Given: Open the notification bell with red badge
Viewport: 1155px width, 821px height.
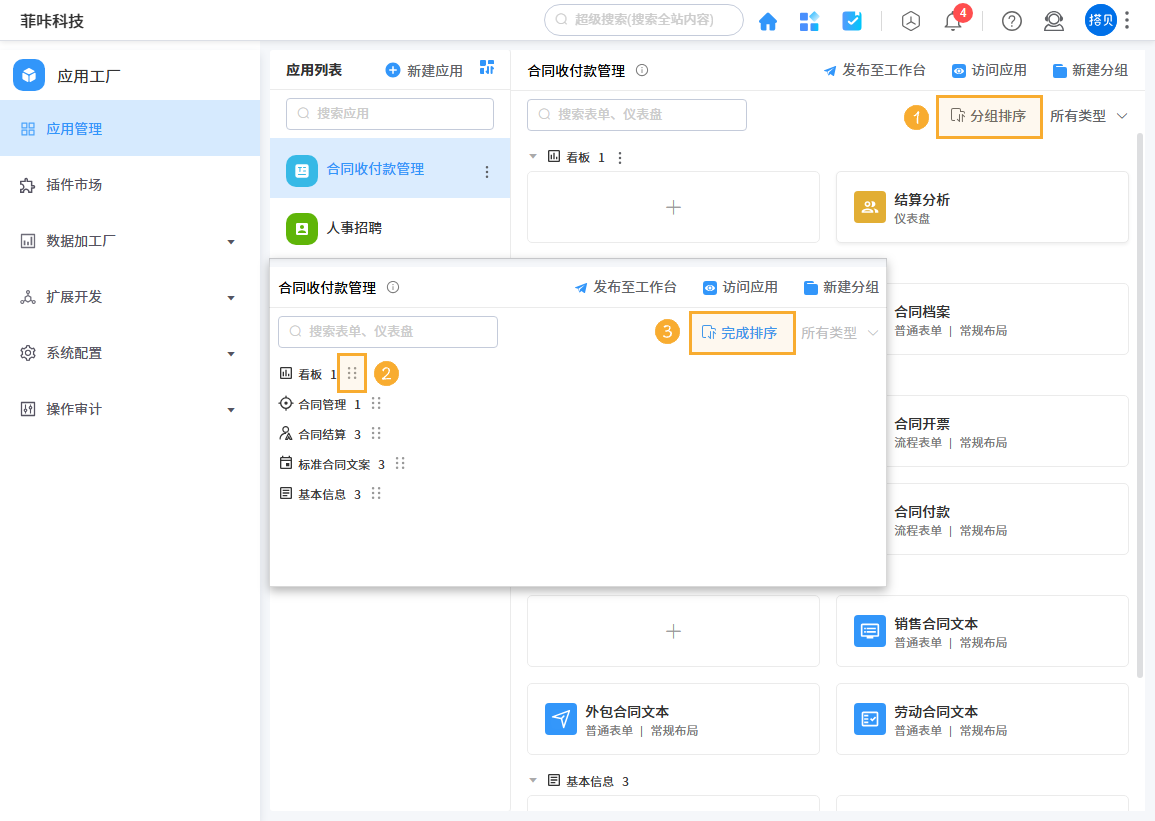Looking at the screenshot, I should (952, 21).
